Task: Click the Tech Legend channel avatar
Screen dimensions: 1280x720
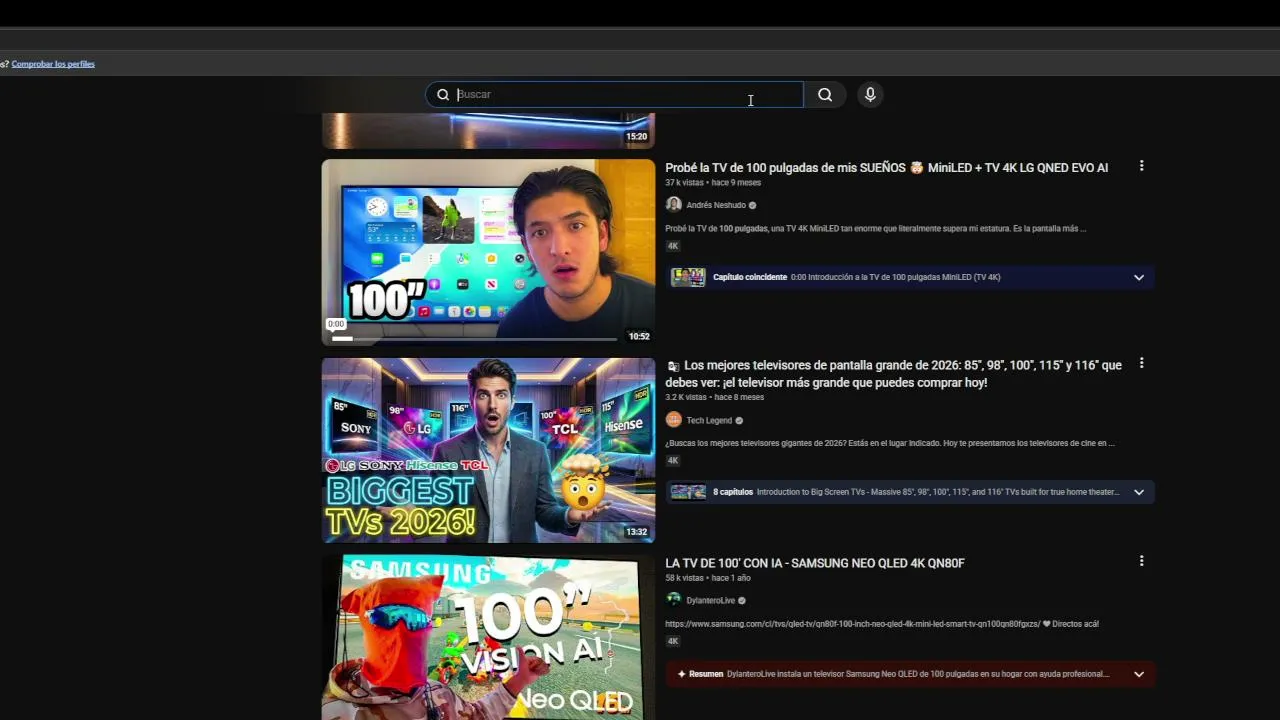Action: coord(674,420)
